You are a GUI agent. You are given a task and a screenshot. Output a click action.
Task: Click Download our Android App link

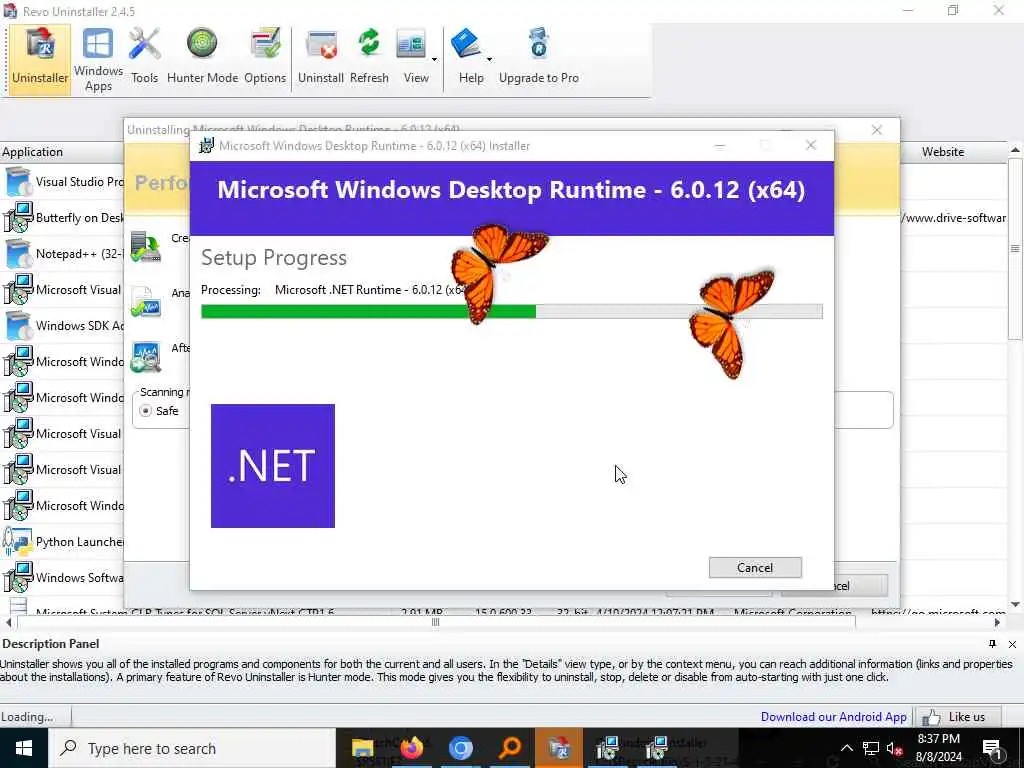833,717
